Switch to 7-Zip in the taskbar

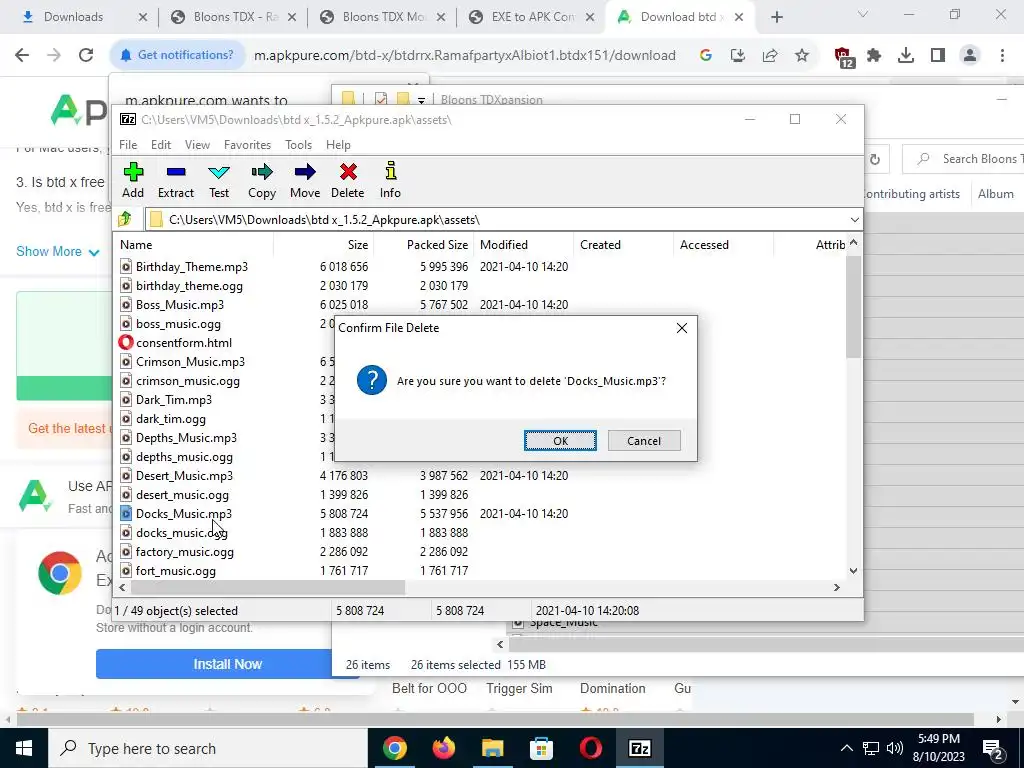point(639,748)
